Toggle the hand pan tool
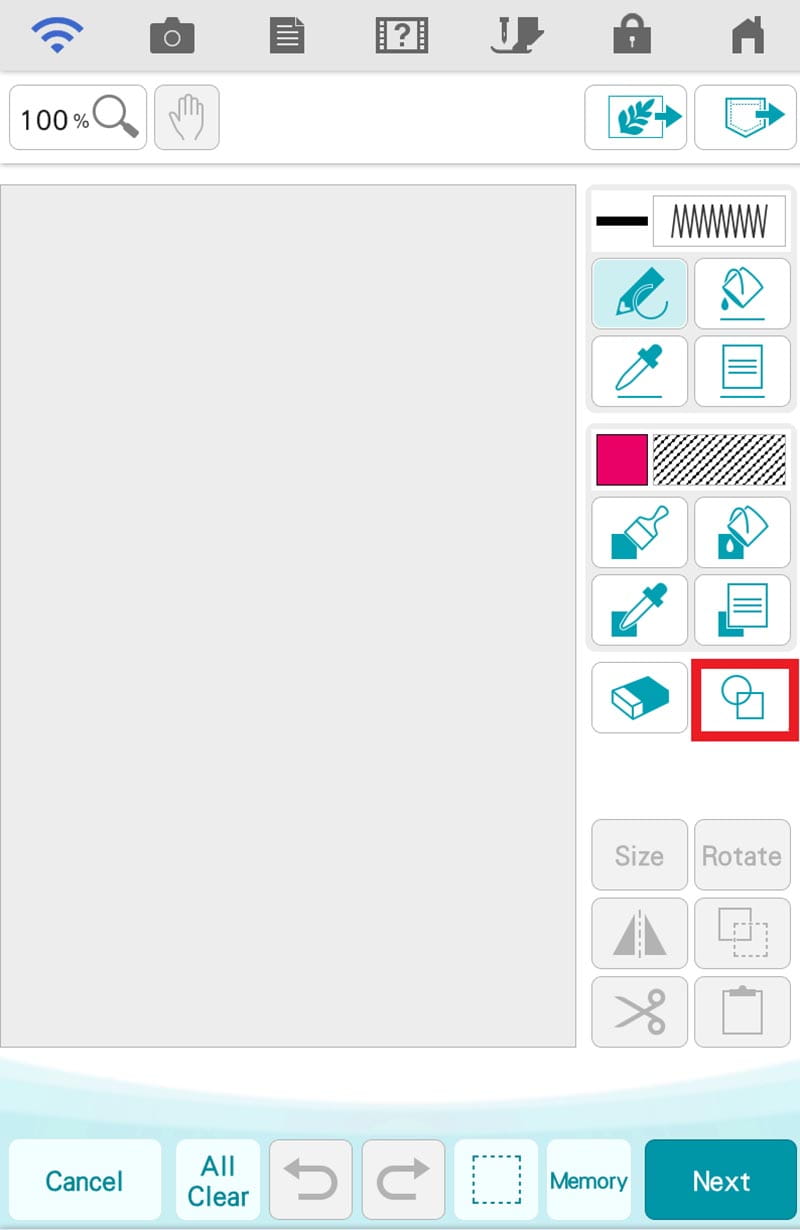The image size is (800, 1230). [187, 118]
